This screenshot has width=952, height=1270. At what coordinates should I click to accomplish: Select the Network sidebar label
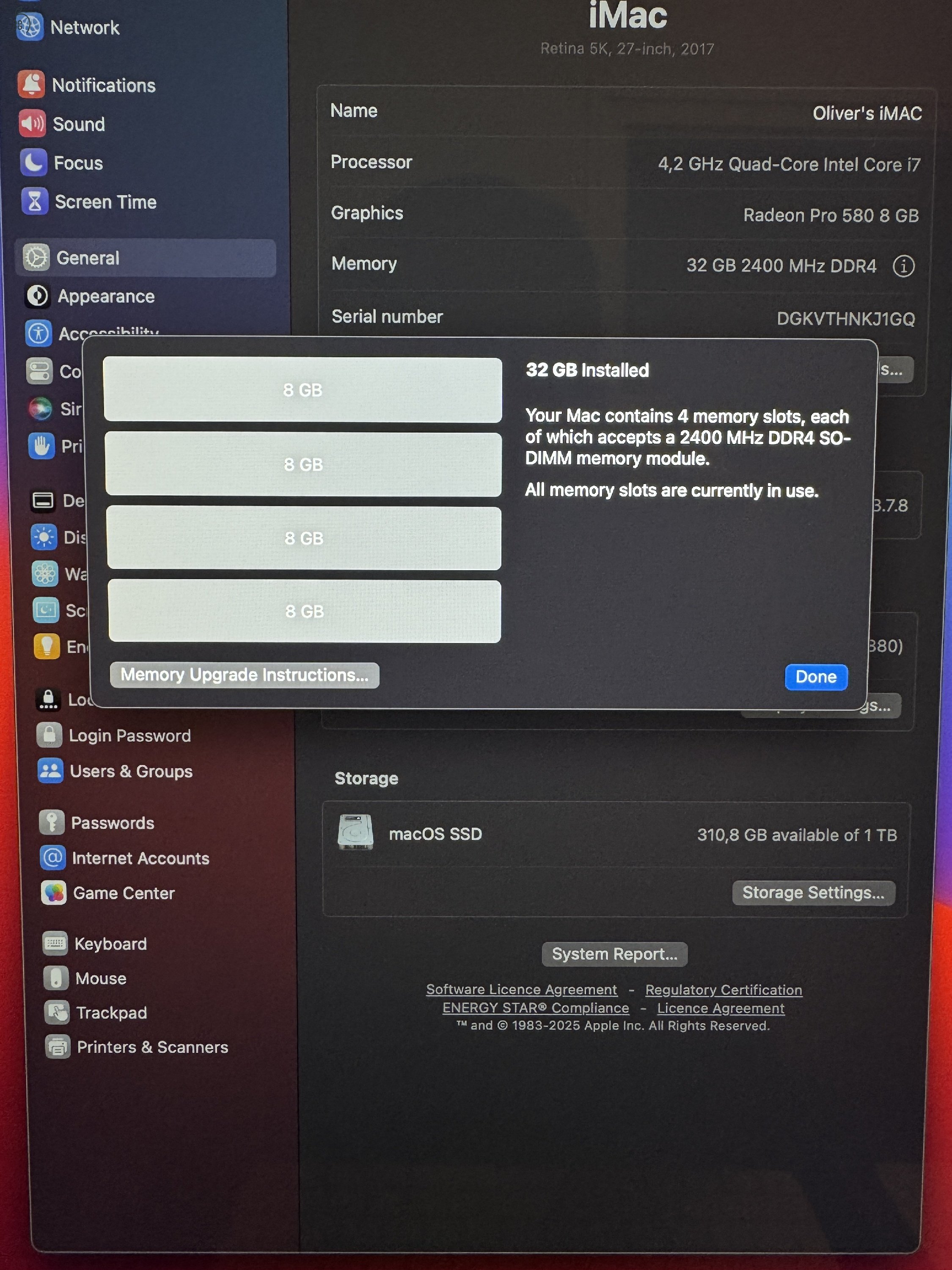(85, 27)
